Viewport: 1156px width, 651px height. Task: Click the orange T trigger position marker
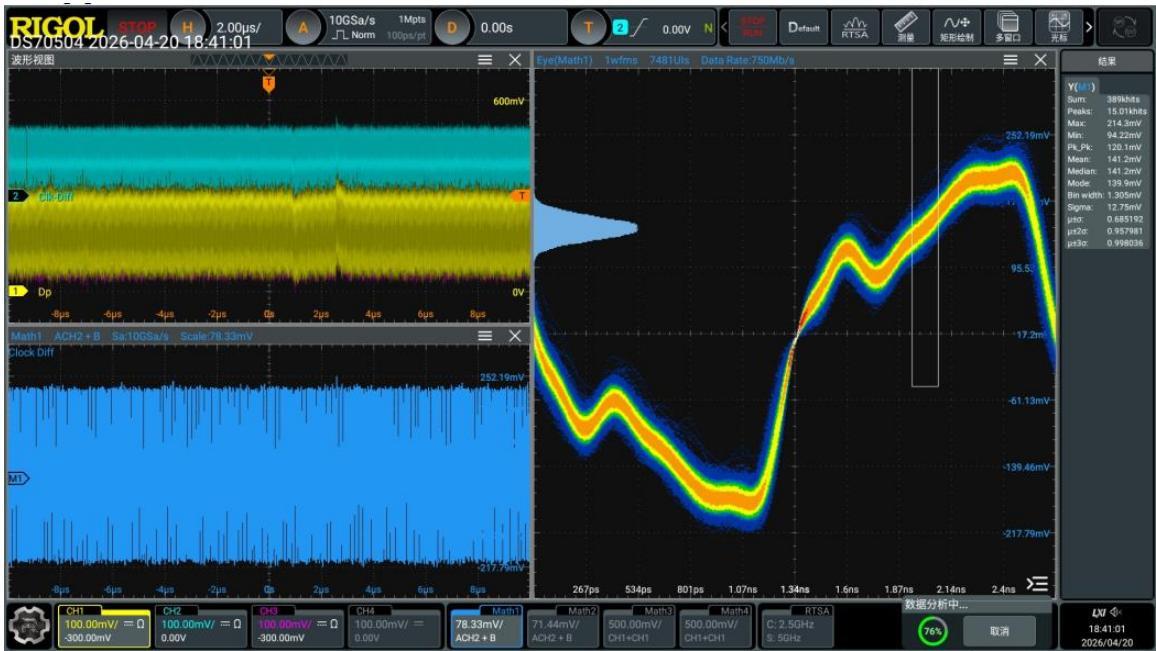(268, 83)
